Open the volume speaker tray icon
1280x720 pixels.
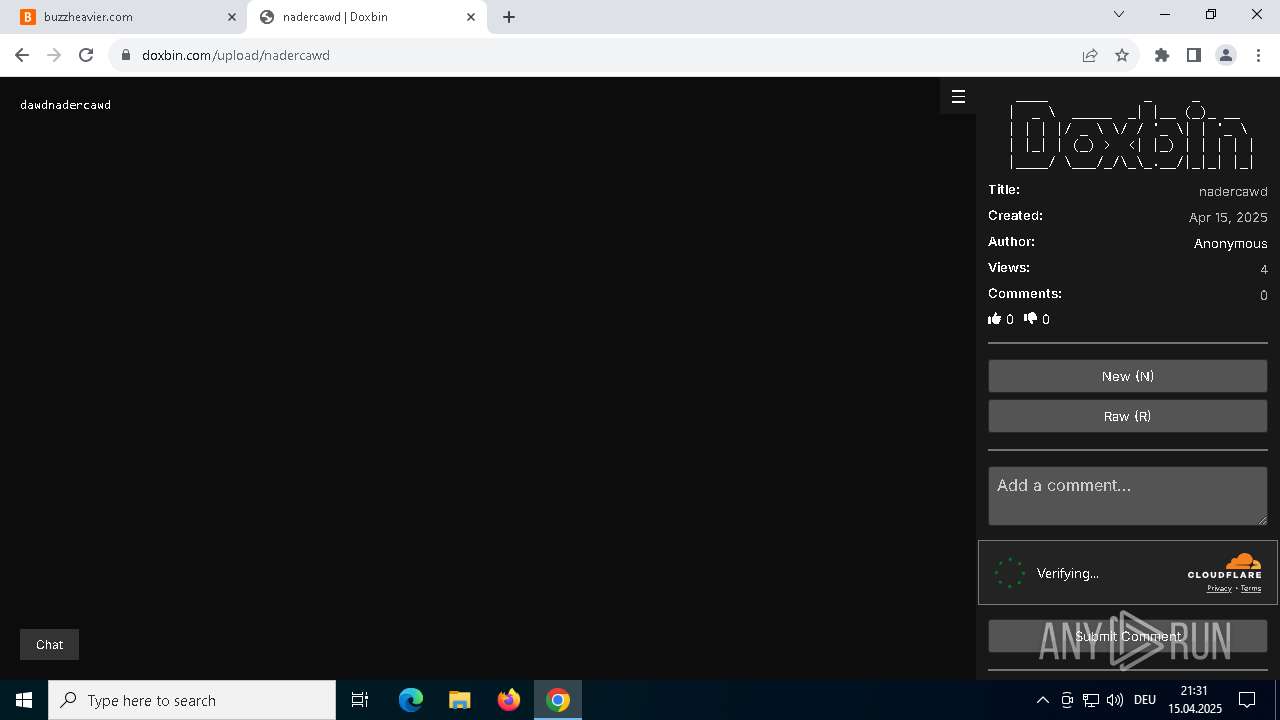tap(1115, 700)
